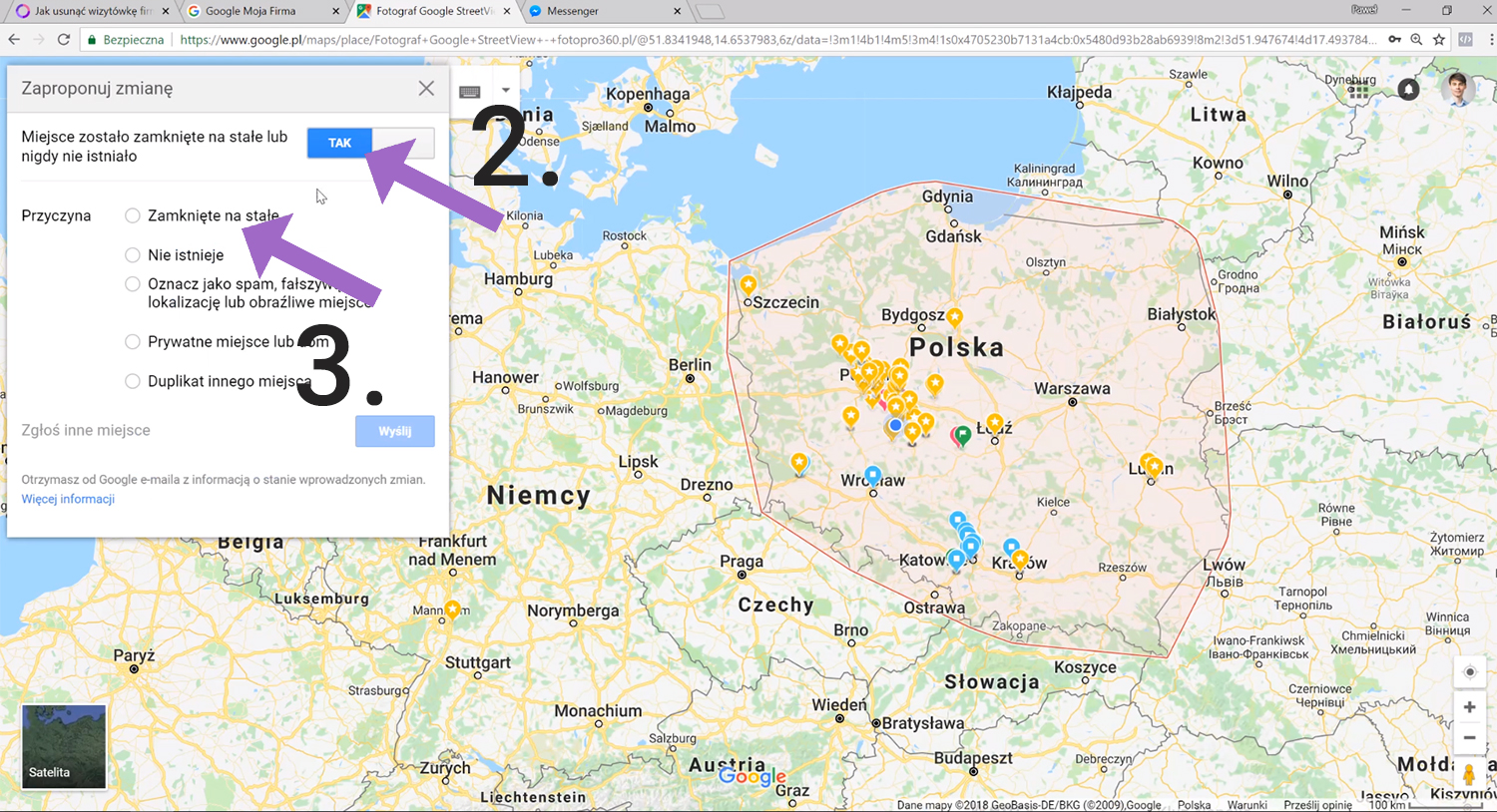Click the yellow star pin near Szczecin
Viewport: 1497px width, 812px height.
coord(748,286)
